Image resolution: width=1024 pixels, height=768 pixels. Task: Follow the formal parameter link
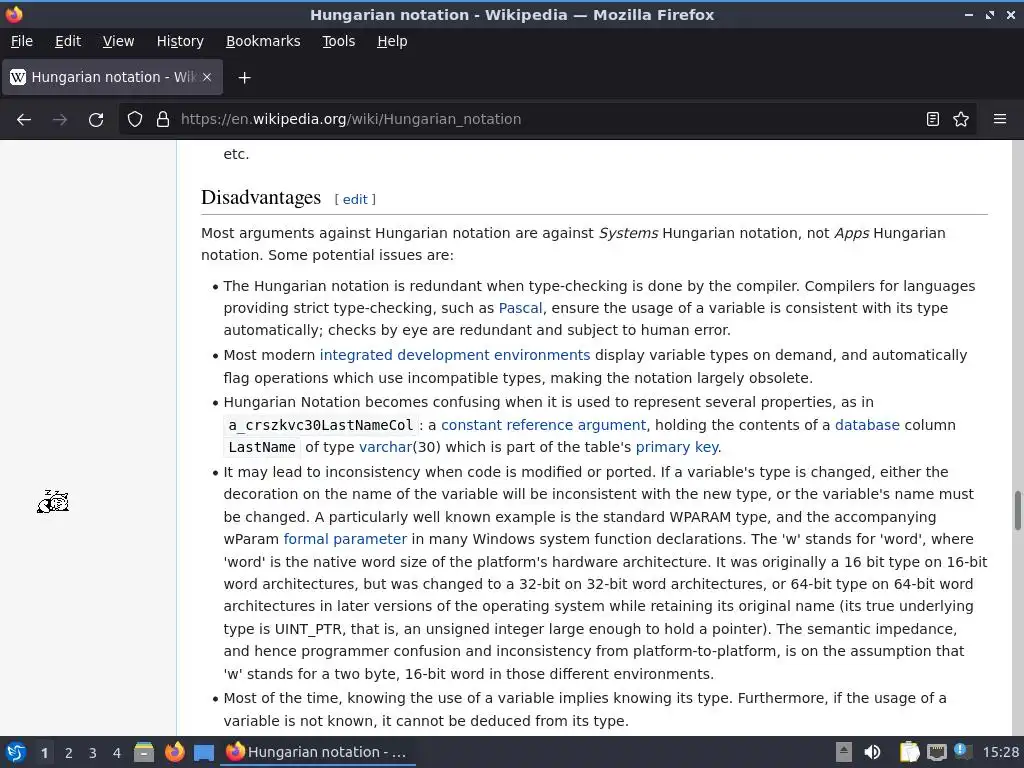[x=345, y=539]
